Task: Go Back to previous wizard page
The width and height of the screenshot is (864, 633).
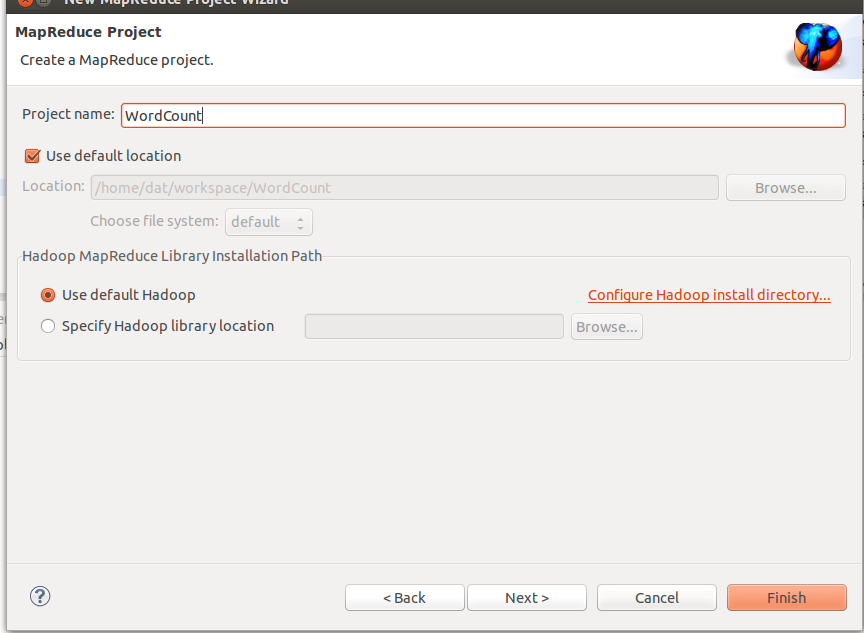Action: pyautogui.click(x=404, y=598)
